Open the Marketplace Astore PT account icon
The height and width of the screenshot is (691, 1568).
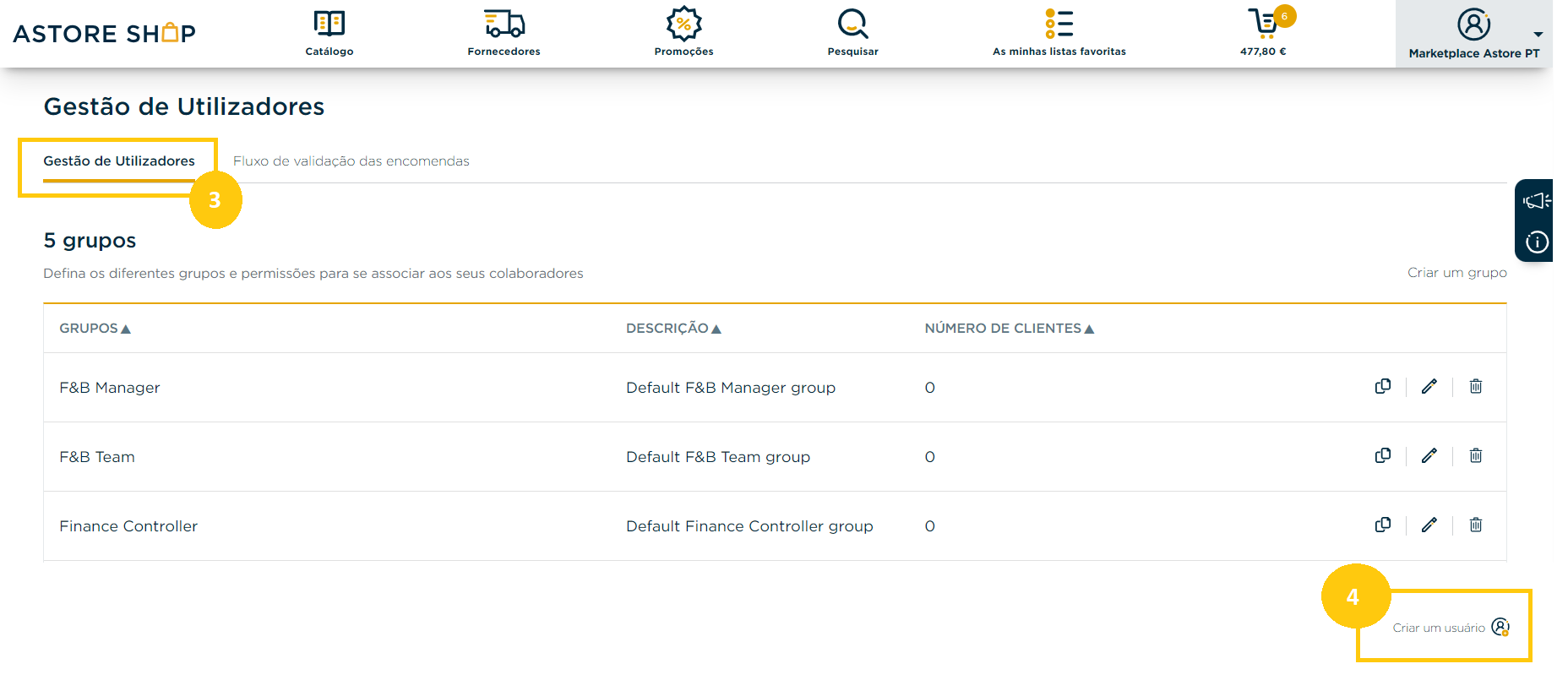tap(1473, 24)
